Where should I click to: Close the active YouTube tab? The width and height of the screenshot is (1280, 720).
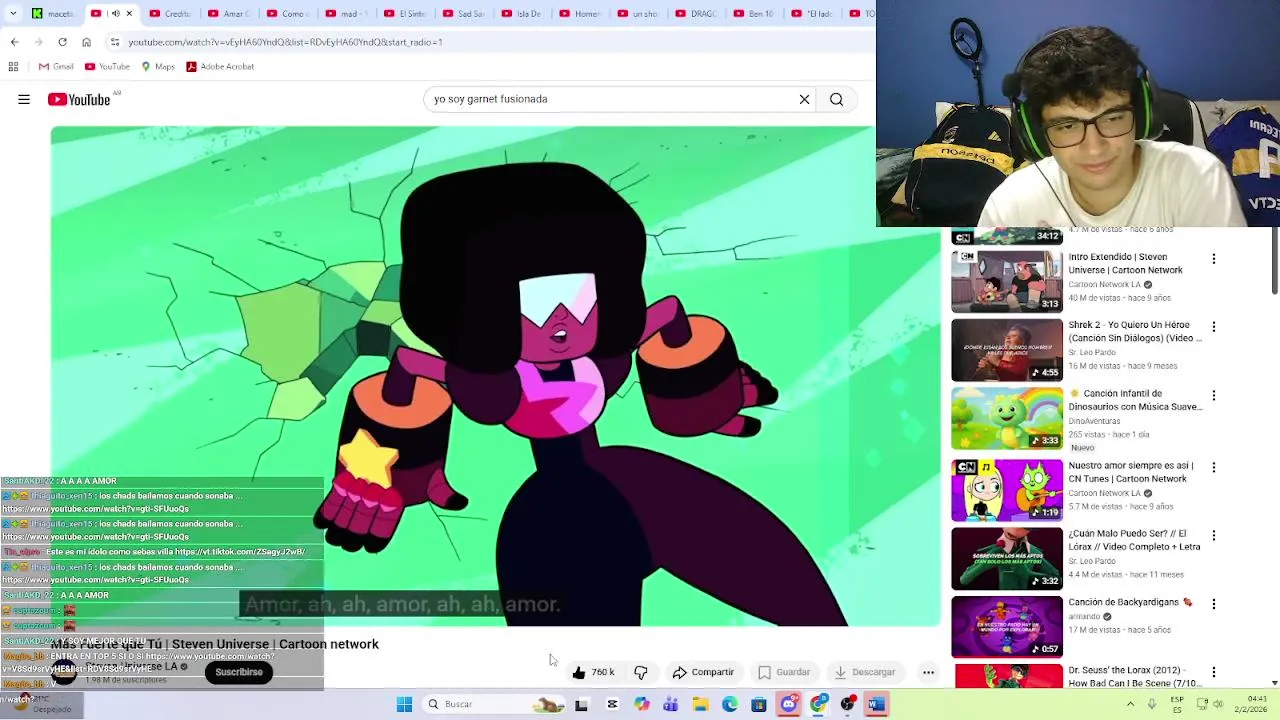point(129,13)
